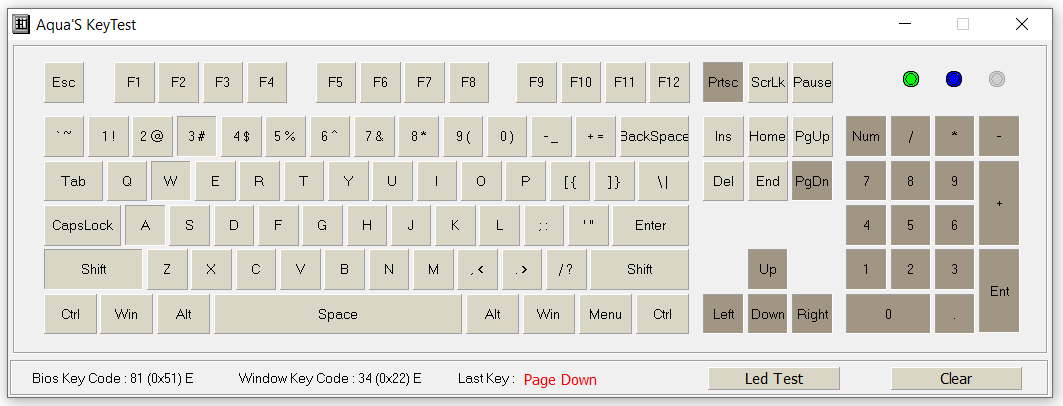Click the F12 function key
1063x406 pixels.
point(669,82)
